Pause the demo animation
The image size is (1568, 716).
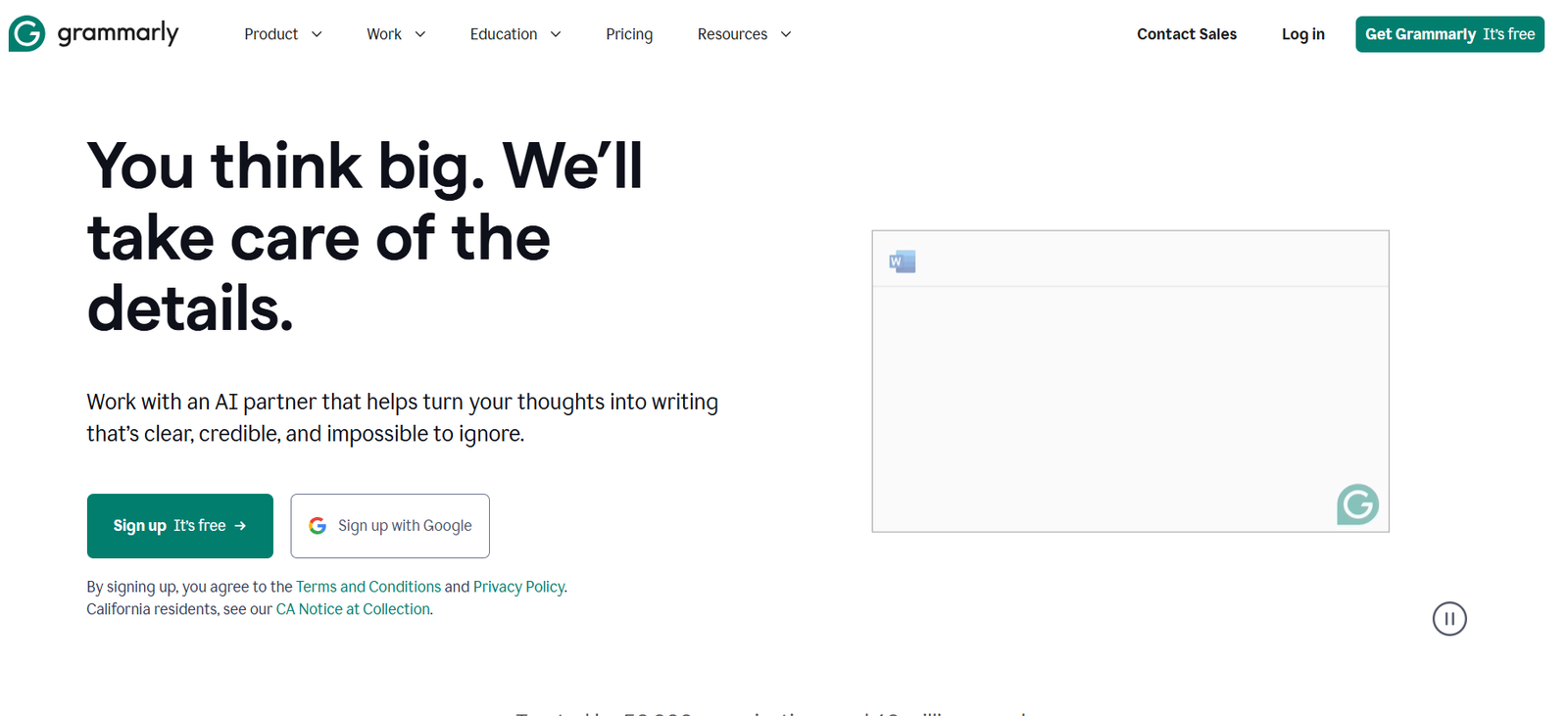point(1448,619)
